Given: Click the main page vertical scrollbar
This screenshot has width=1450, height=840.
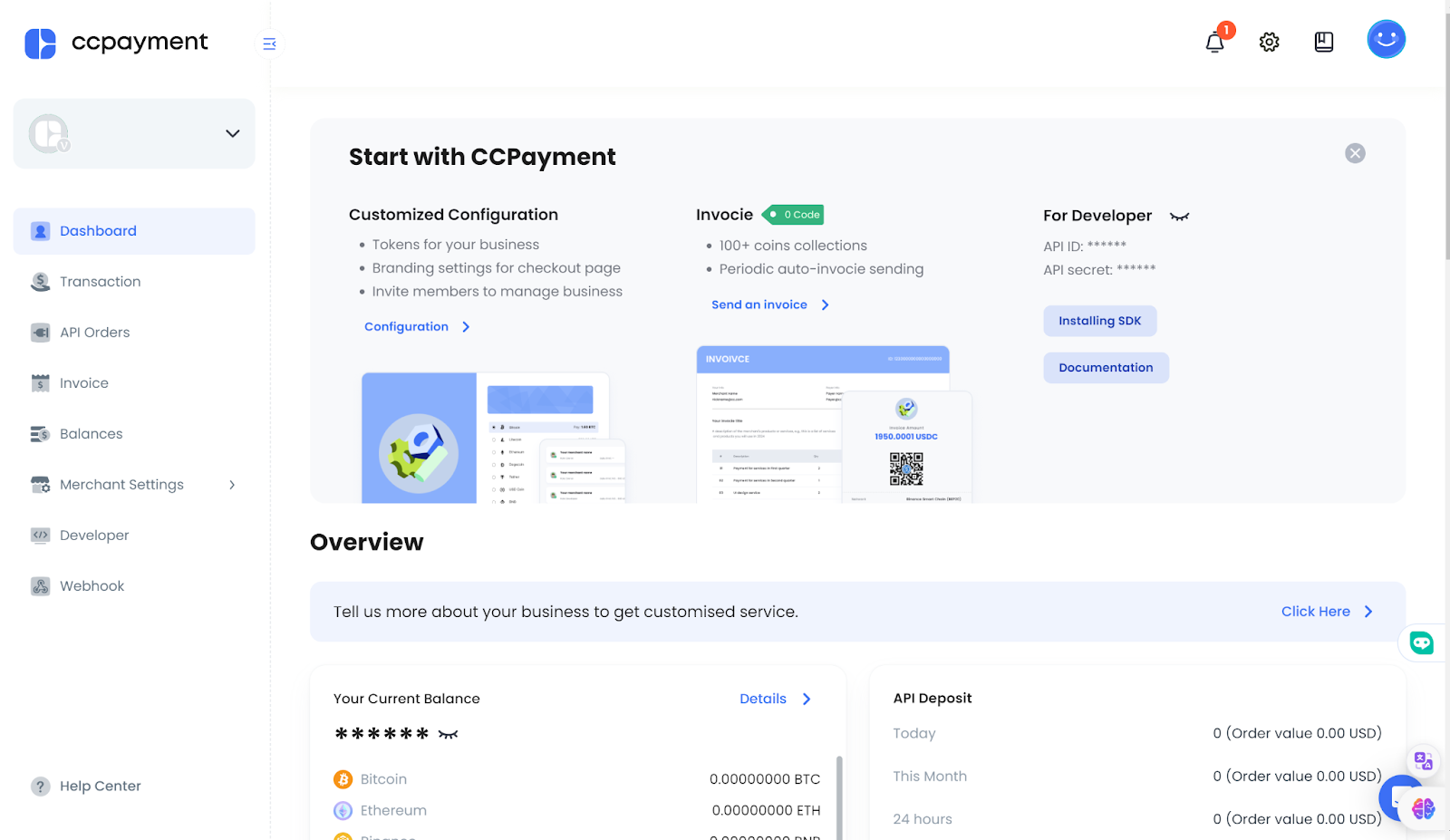Looking at the screenshot, I should click(x=1446, y=136).
